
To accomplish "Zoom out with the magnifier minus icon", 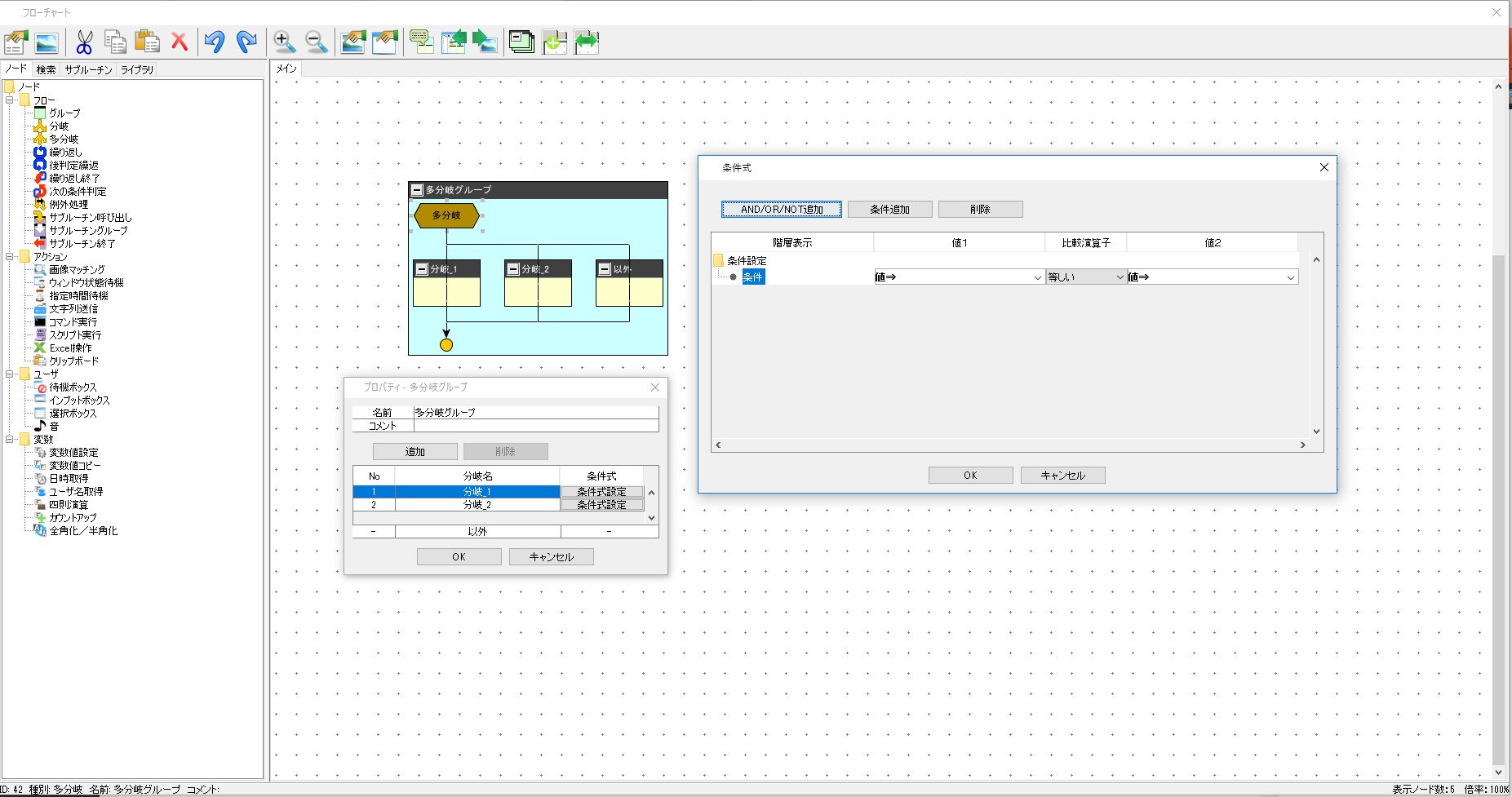I will click(316, 42).
